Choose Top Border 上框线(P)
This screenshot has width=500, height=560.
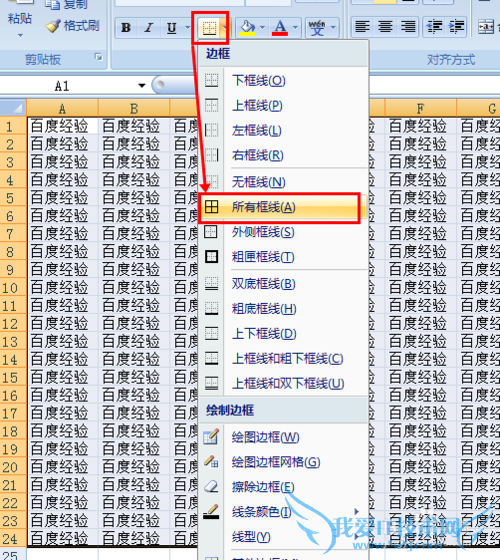[283, 106]
